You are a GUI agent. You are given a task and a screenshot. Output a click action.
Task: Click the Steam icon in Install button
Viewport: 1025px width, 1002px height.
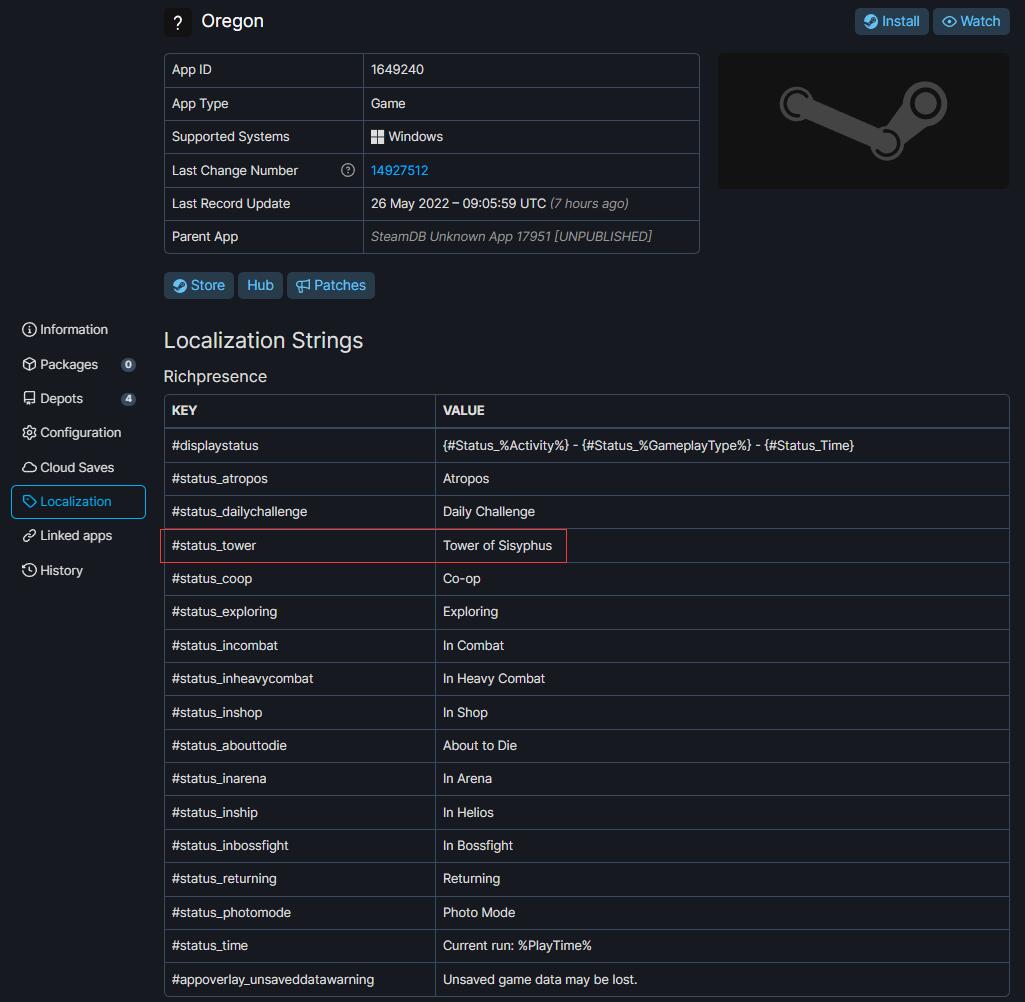(x=871, y=22)
